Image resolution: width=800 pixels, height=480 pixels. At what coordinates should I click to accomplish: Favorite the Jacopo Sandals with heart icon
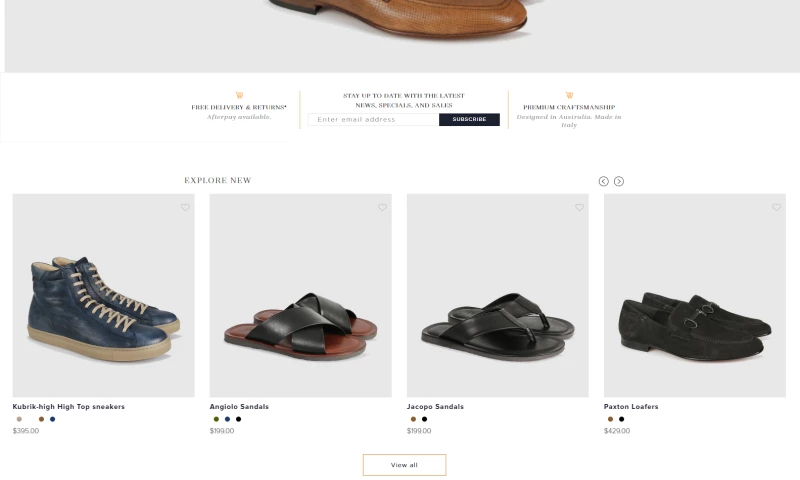point(579,208)
